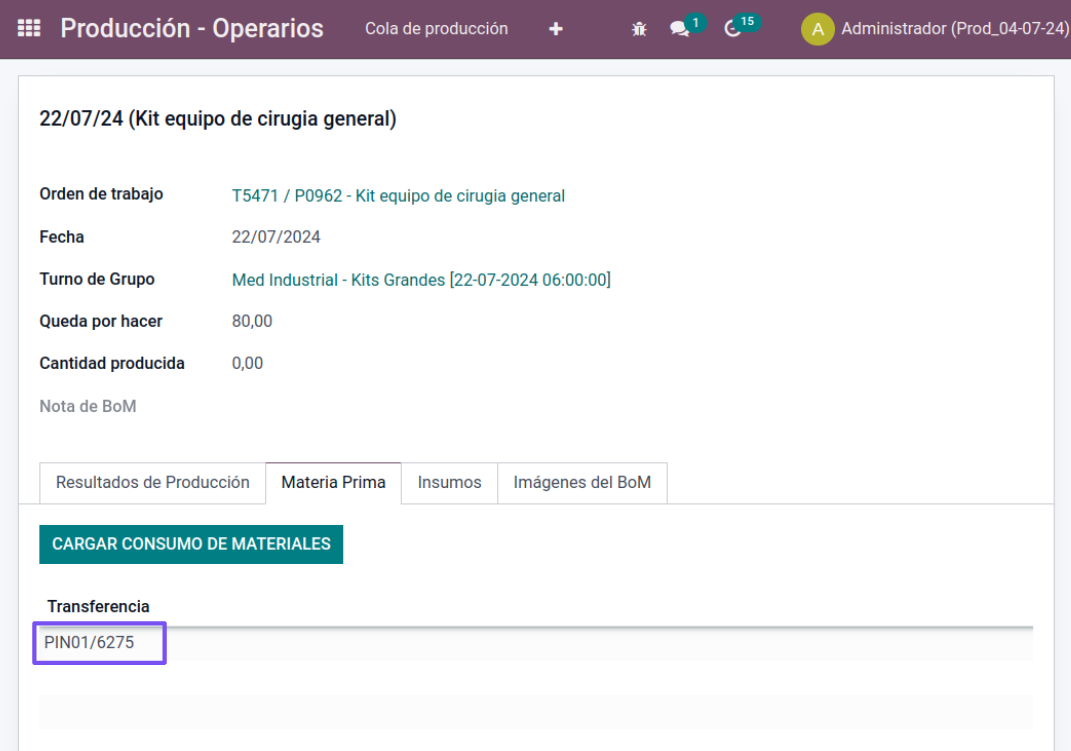1071x751 pixels.
Task: Expand the Administrator user menu
Action: (x=954, y=29)
